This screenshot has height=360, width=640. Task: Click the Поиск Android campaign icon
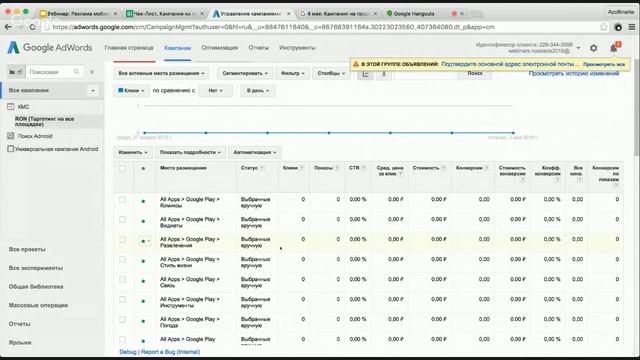pyautogui.click(x=11, y=136)
